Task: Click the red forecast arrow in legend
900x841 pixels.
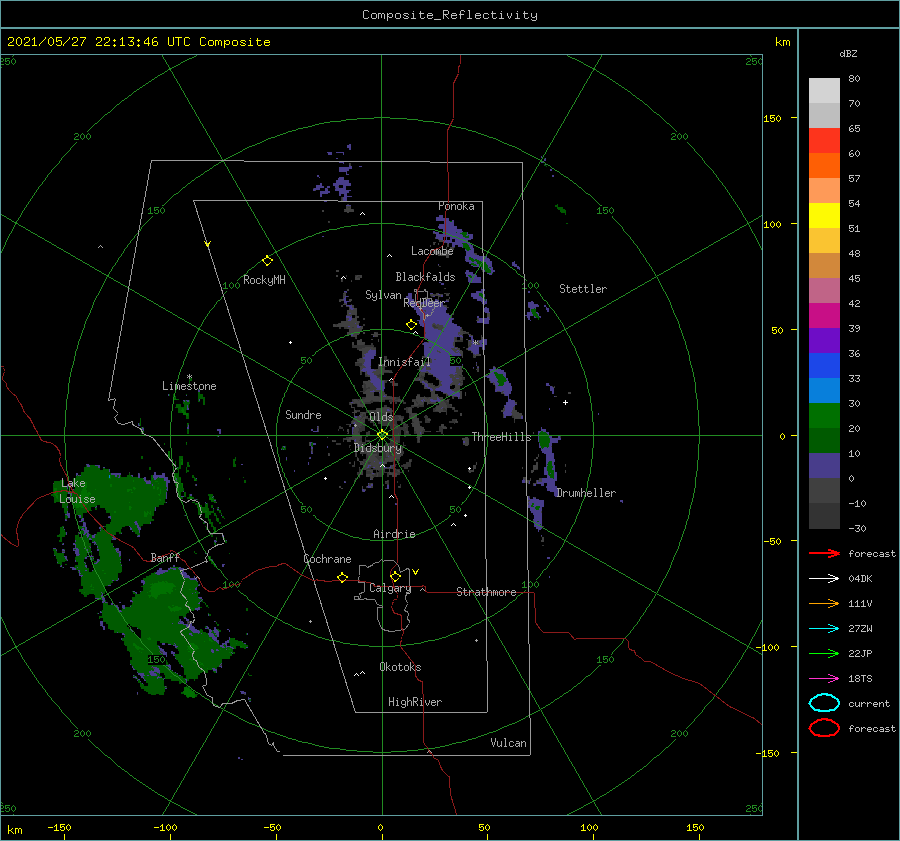Action: (x=824, y=553)
